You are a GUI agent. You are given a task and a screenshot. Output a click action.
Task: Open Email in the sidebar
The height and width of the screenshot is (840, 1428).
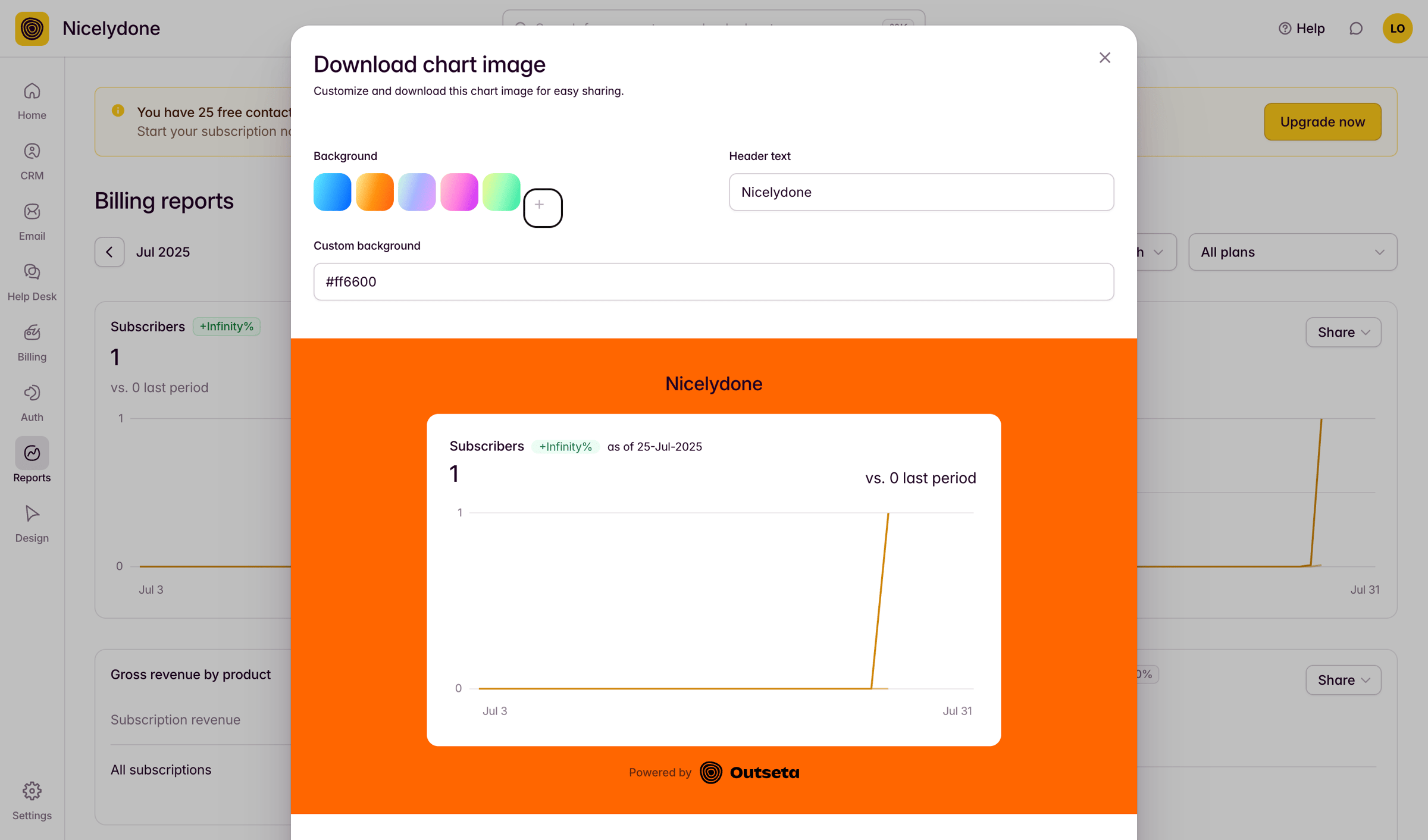point(32,222)
